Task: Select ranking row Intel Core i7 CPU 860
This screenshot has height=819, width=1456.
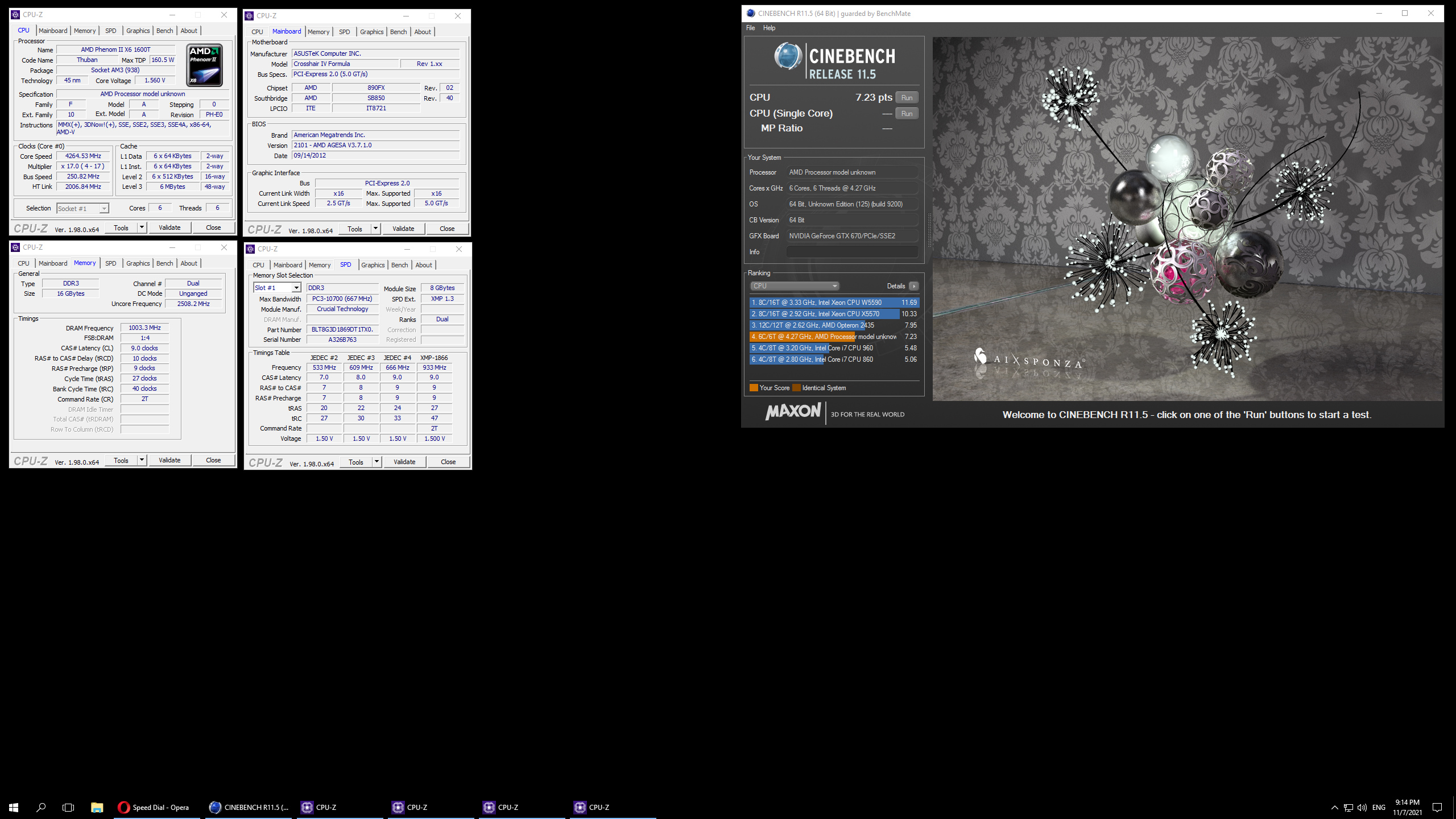Action: tap(834, 359)
